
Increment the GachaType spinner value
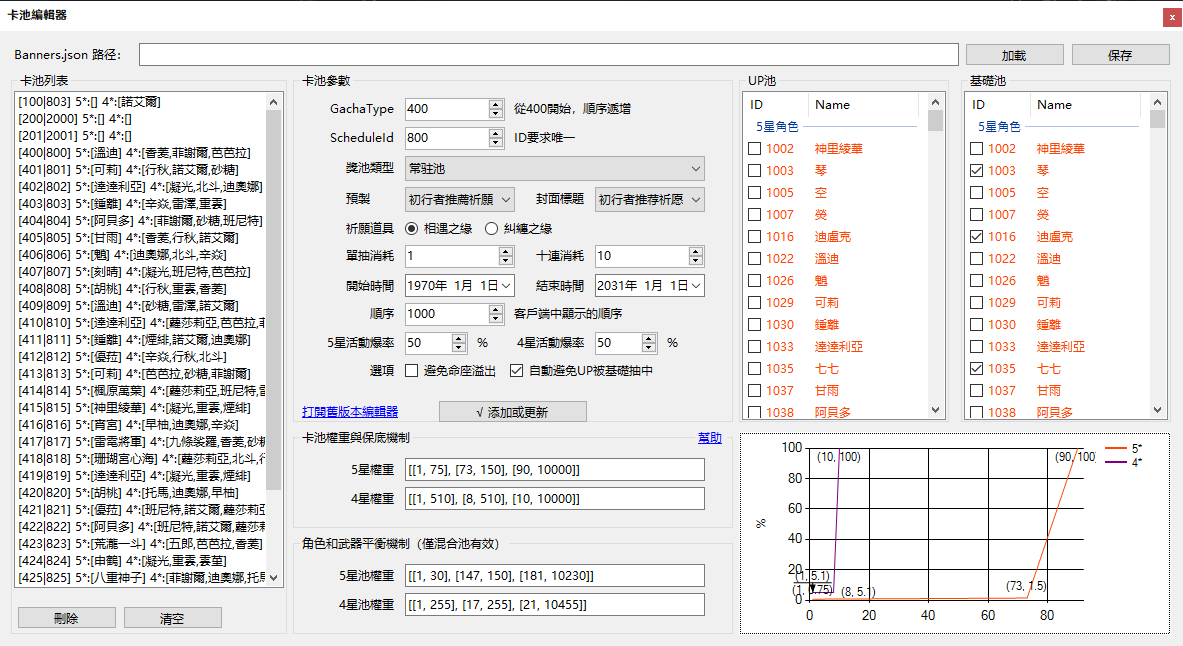(x=496, y=104)
